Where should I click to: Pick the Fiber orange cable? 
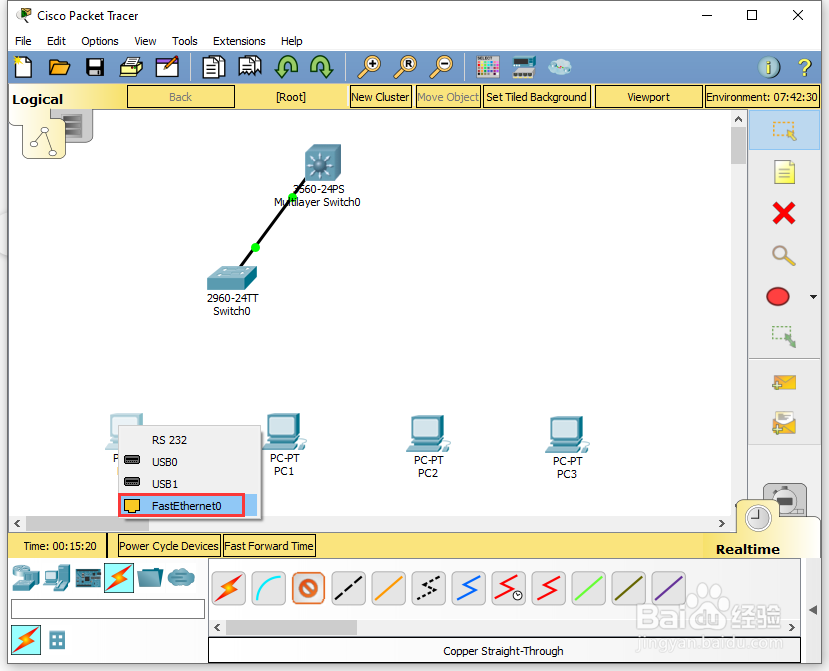389,588
